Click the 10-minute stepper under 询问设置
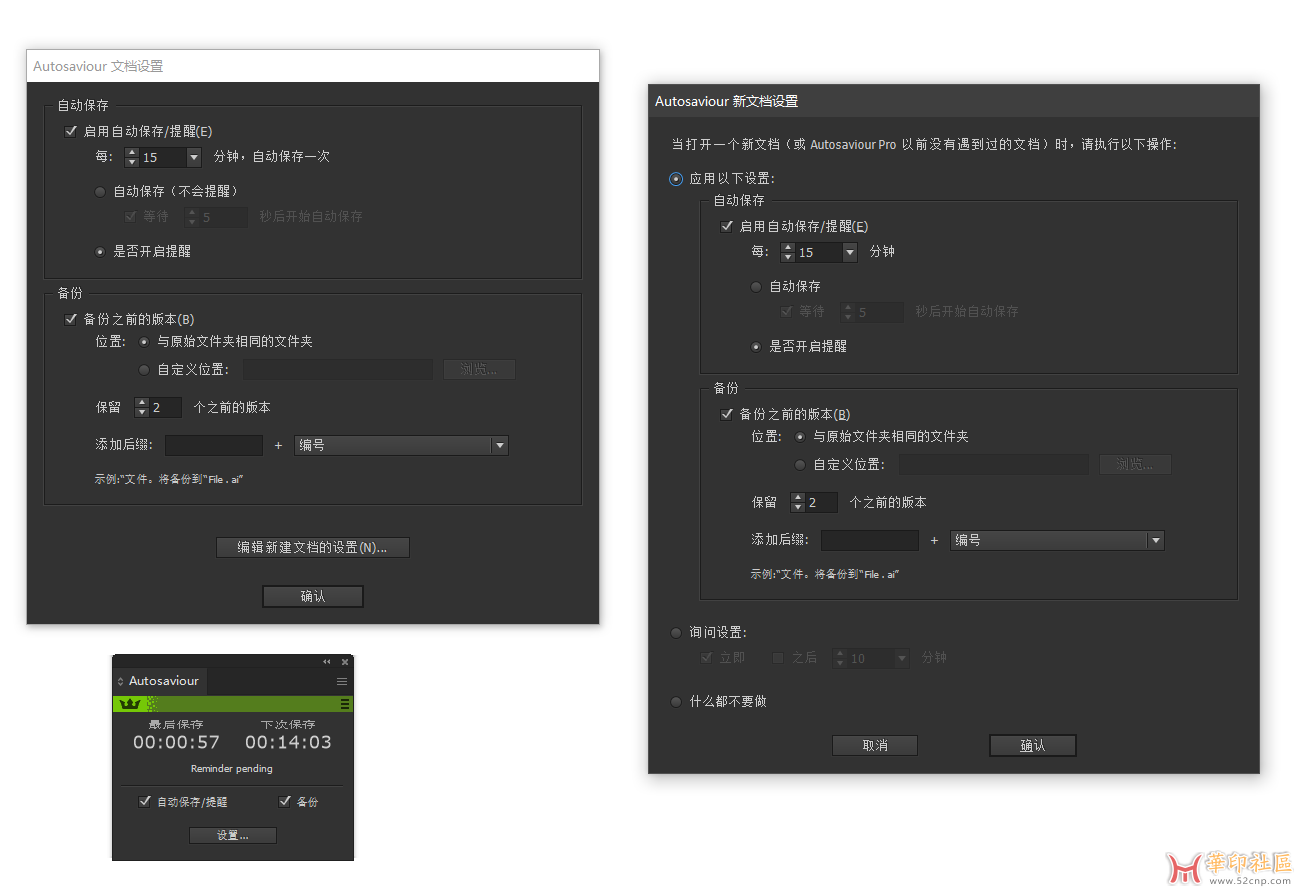 (x=840, y=658)
